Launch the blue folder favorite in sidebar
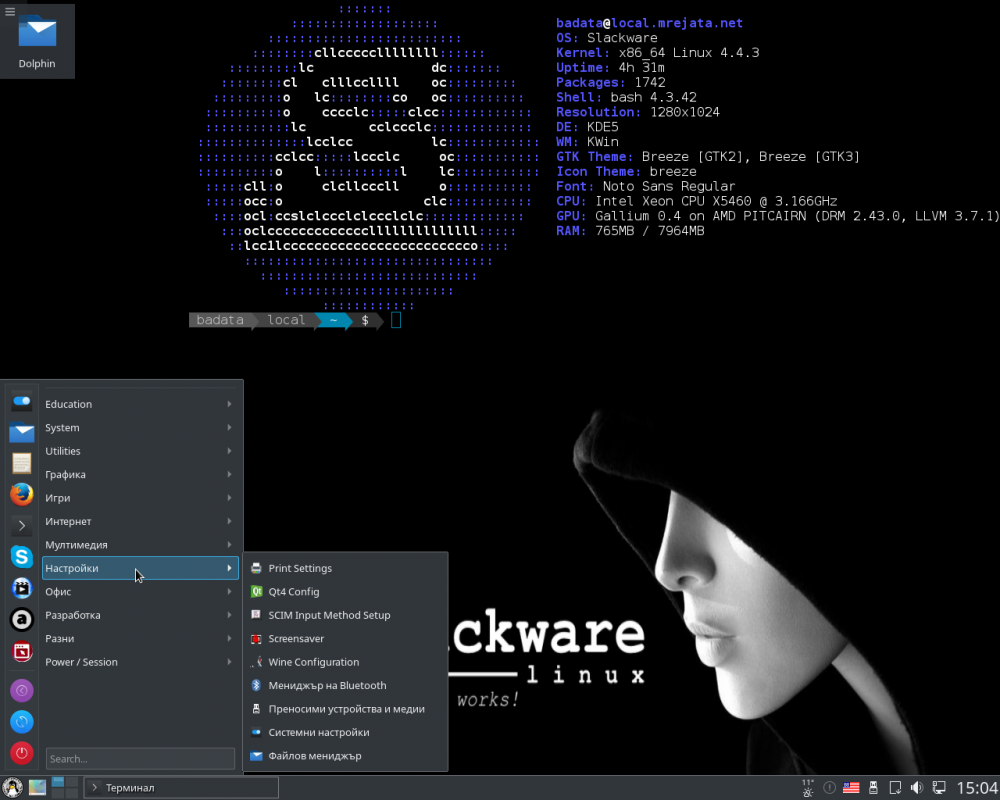The image size is (1000, 800). click(22, 432)
